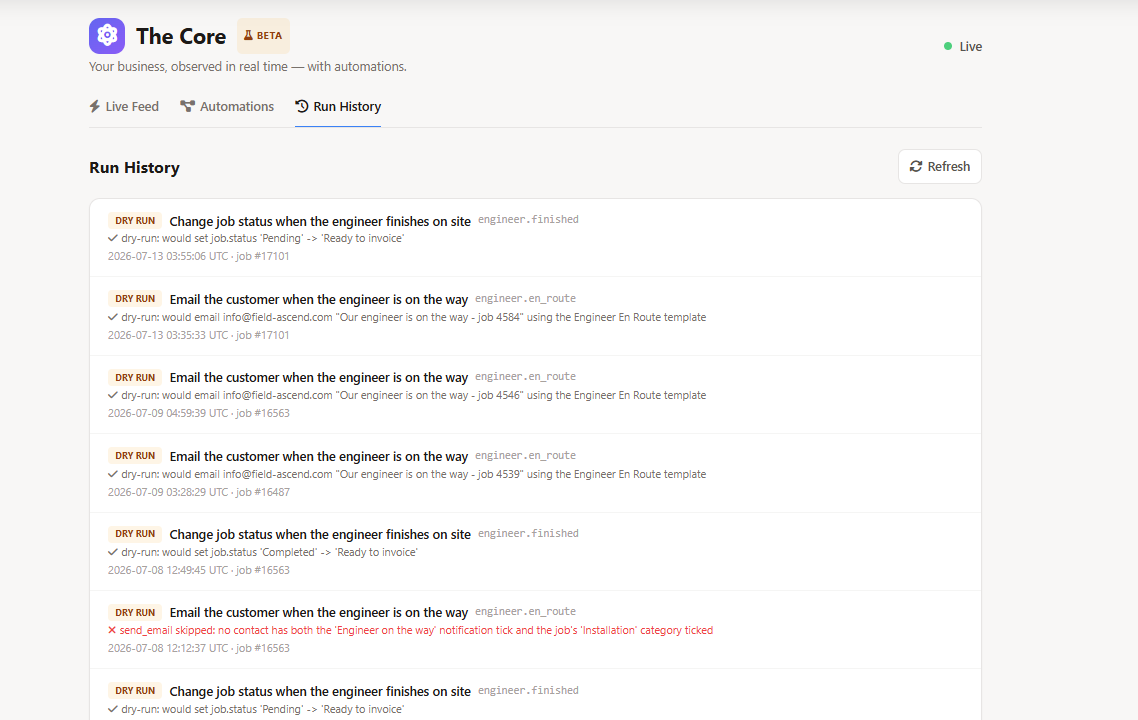Click timestamp 2026-07-09 04:59:39 UTC
This screenshot has height=720, width=1138.
168,413
